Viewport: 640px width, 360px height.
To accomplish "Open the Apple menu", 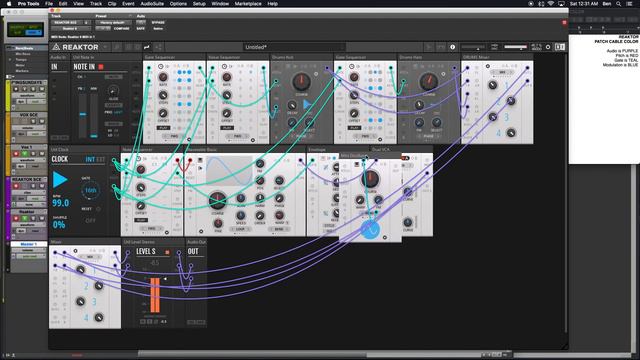I will point(9,4).
